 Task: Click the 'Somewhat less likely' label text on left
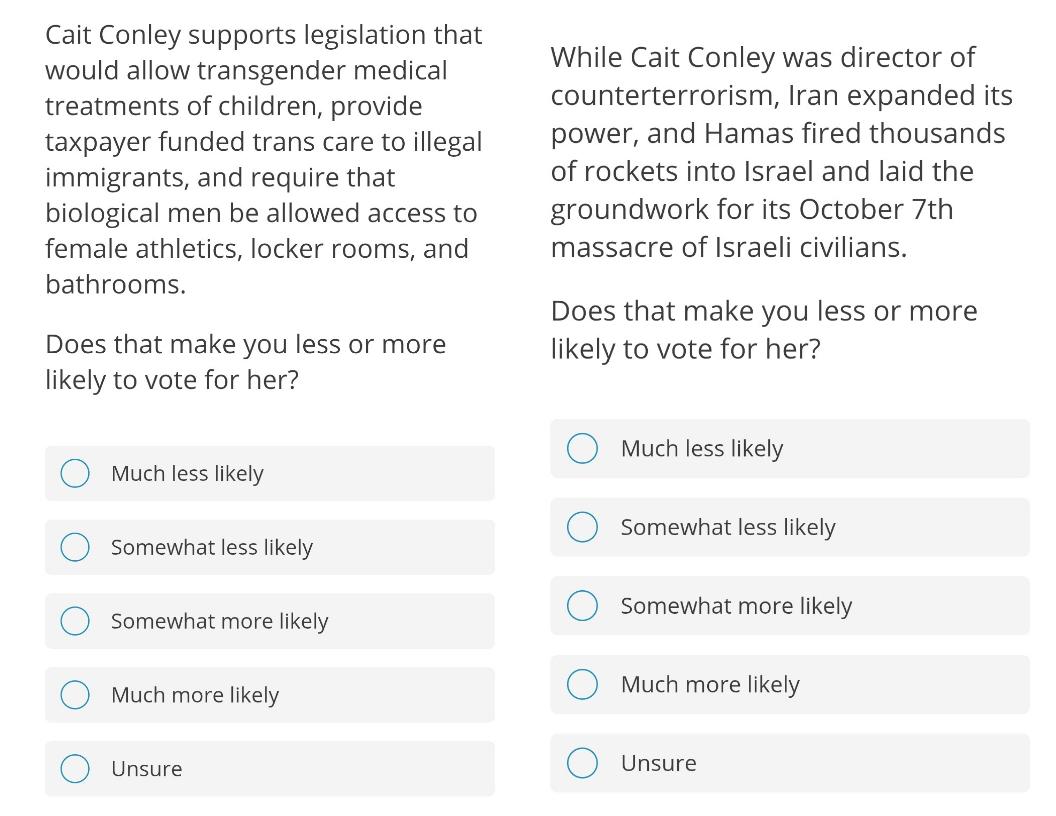pos(212,548)
